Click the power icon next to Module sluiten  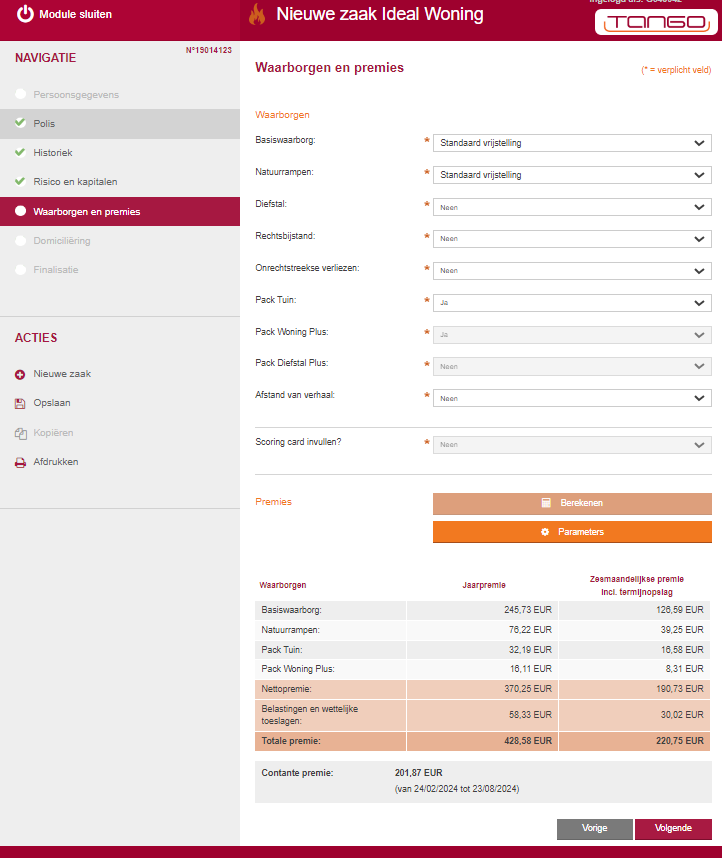click(x=25, y=14)
